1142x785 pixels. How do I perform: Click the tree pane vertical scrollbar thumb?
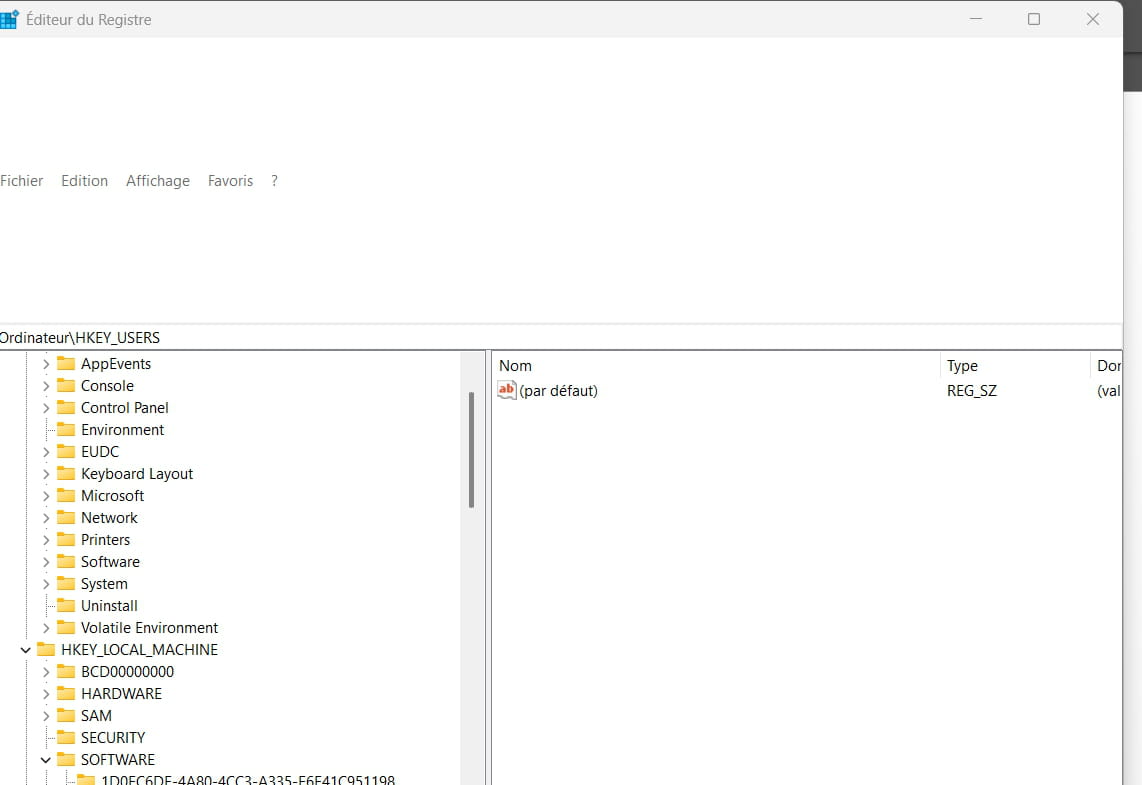pos(471,450)
